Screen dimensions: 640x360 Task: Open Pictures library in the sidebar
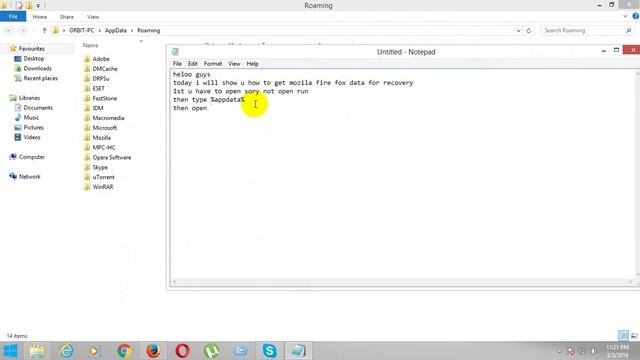point(33,127)
